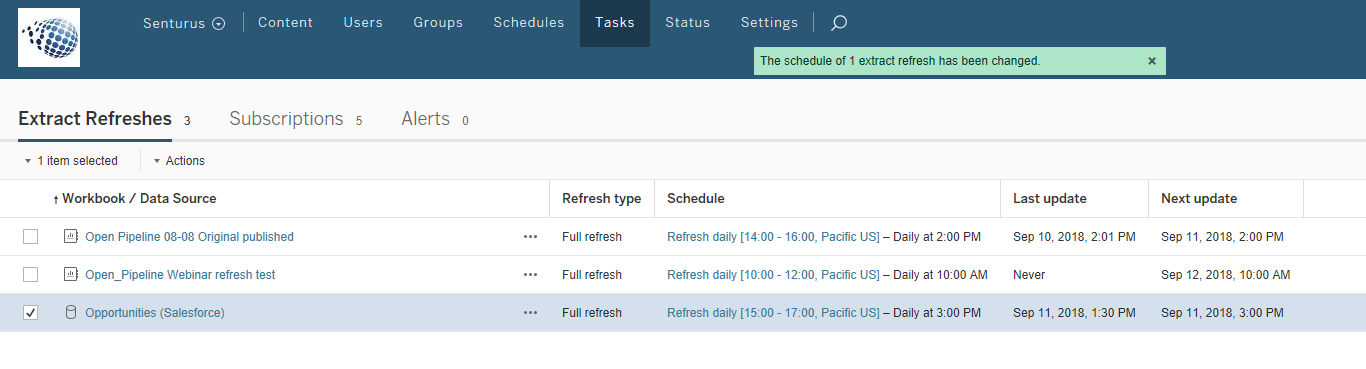
Task: Check the Open Pipeline 08-08 Original published row
Action: pyautogui.click(x=31, y=237)
